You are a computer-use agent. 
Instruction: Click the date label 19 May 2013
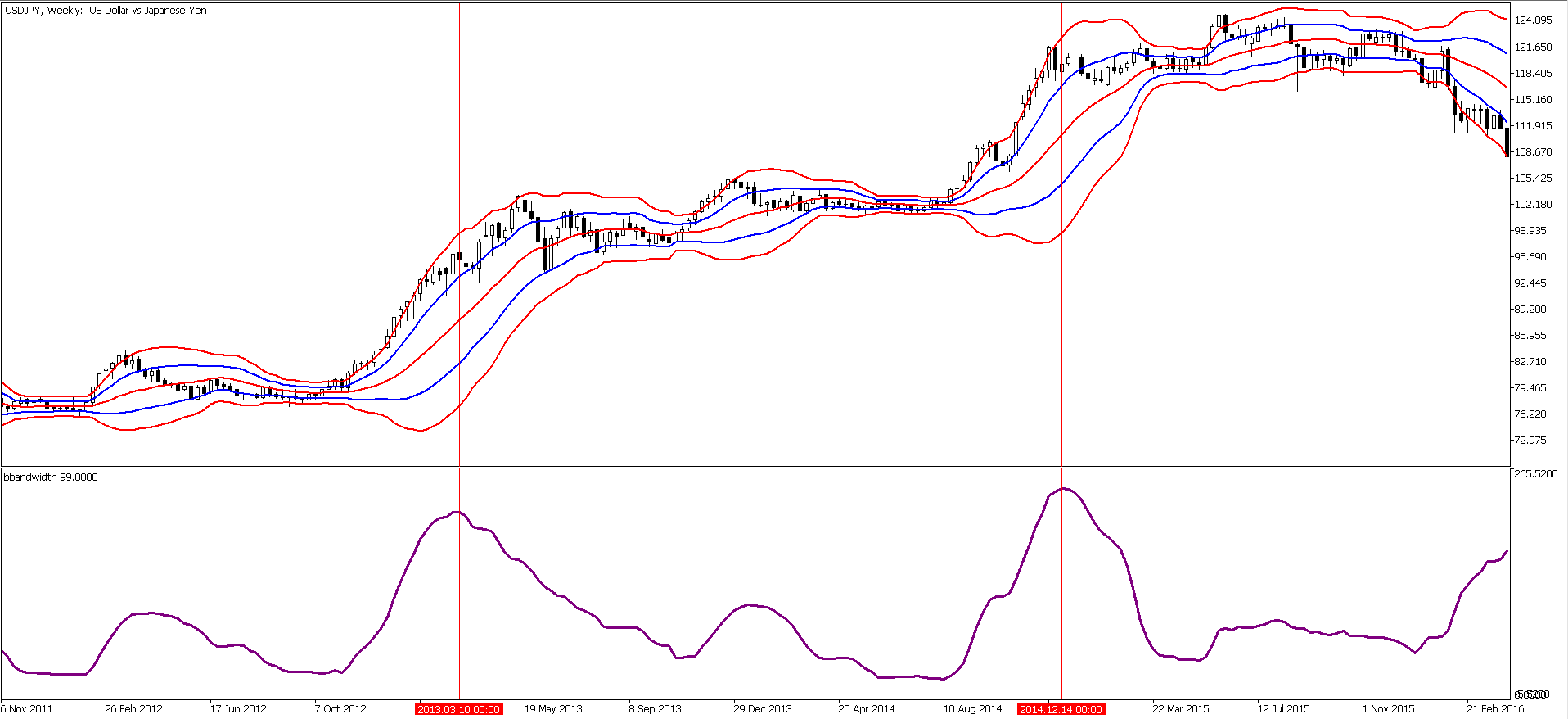tap(553, 709)
